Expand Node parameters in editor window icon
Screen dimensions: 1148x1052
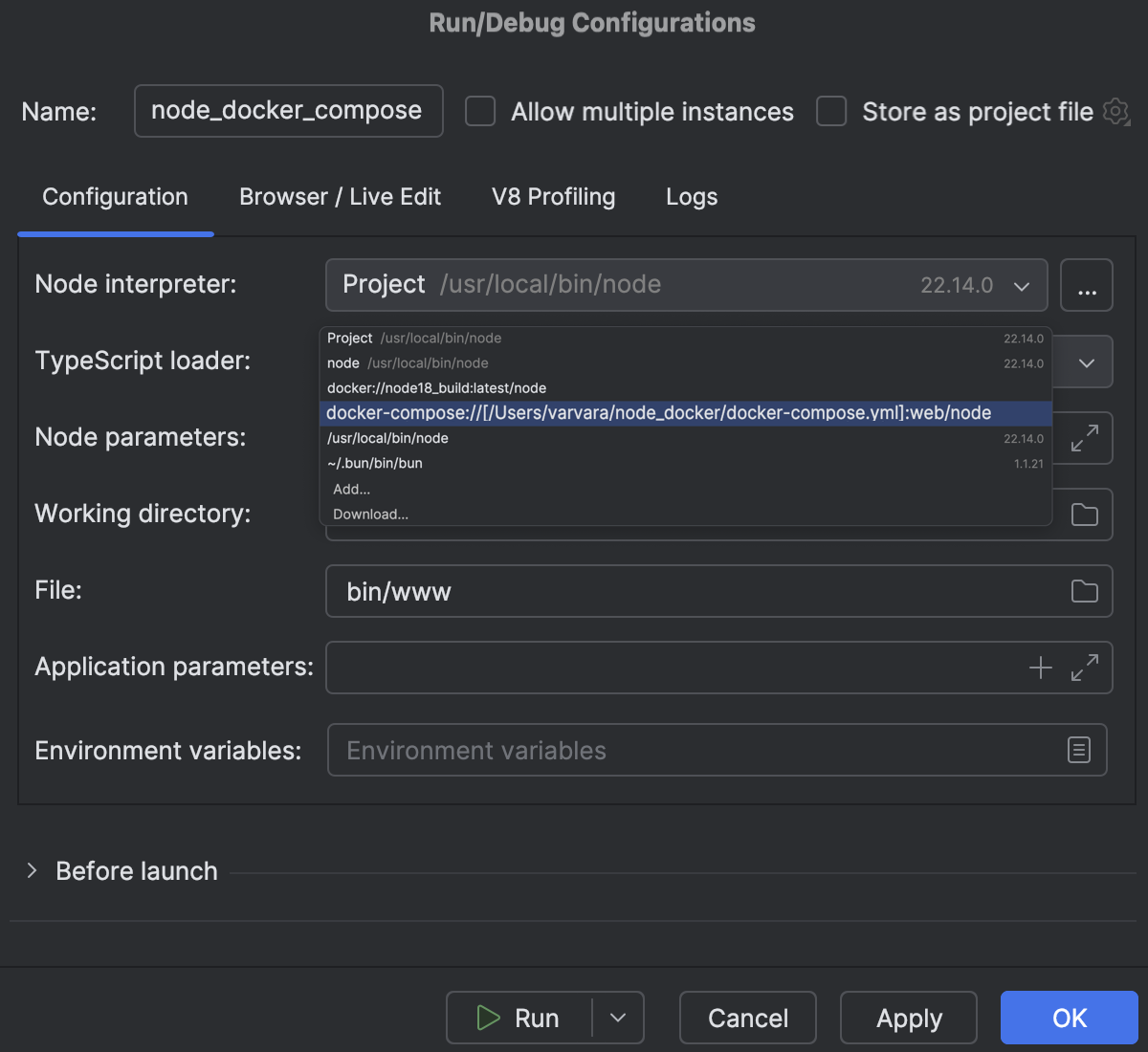coord(1084,438)
